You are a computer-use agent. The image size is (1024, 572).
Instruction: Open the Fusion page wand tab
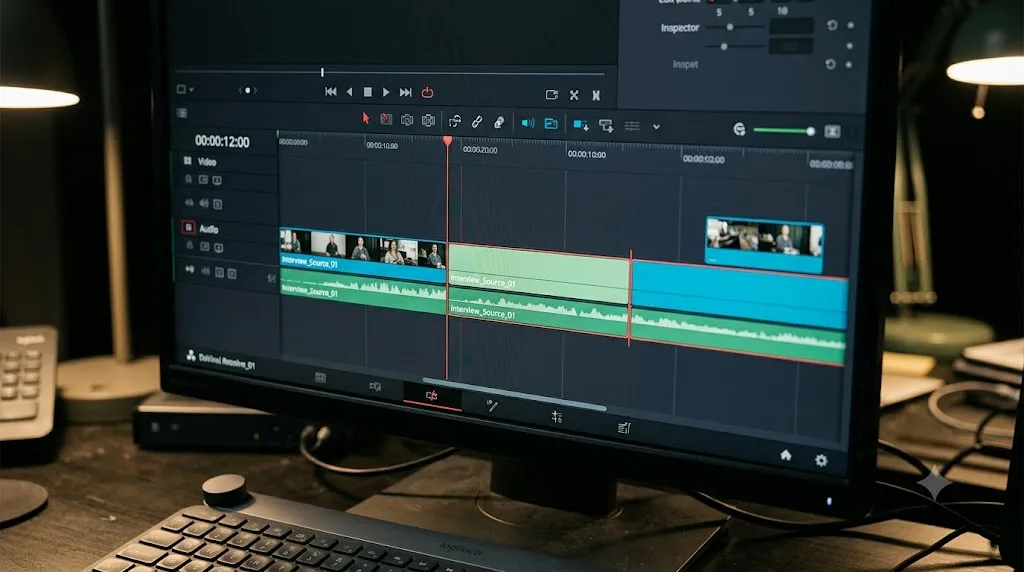(492, 405)
